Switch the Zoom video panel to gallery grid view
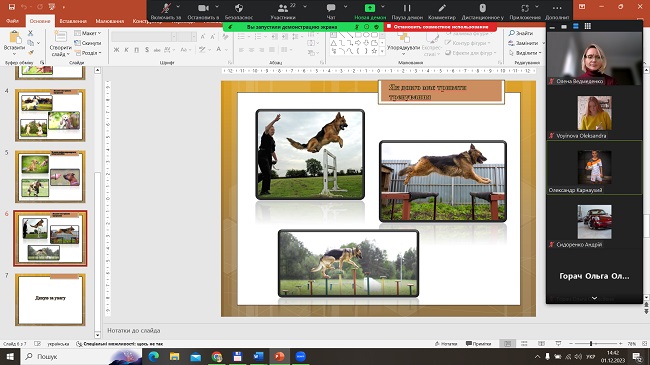The height and width of the screenshot is (365, 650). [x=587, y=26]
